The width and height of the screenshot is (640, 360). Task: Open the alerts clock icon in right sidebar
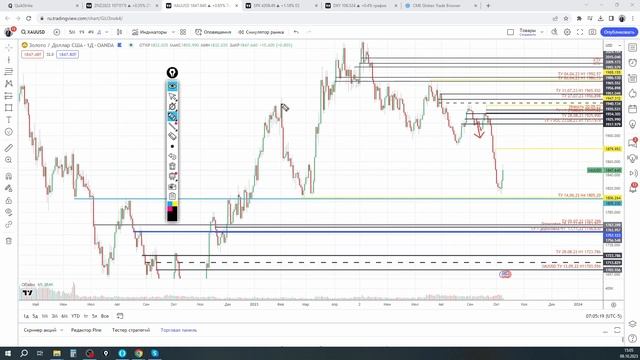click(x=632, y=63)
